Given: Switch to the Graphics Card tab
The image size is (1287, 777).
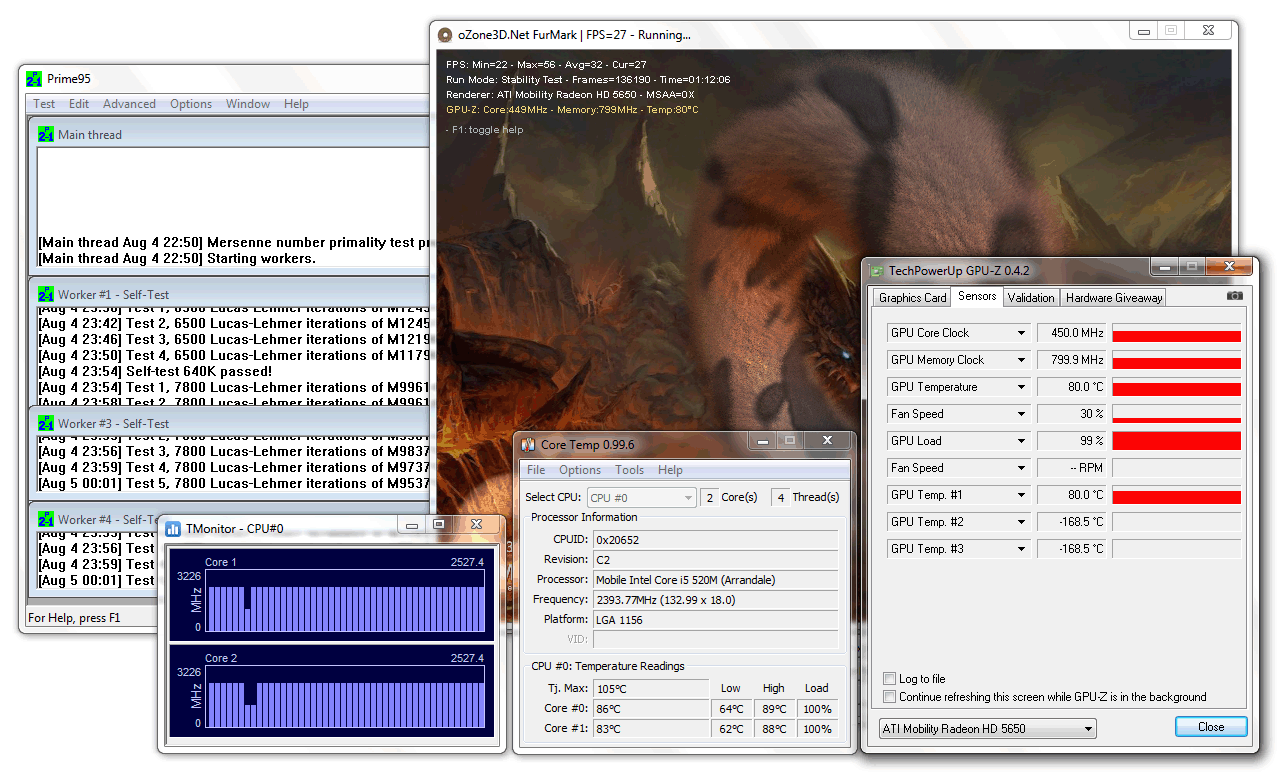Looking at the screenshot, I should point(912,297).
